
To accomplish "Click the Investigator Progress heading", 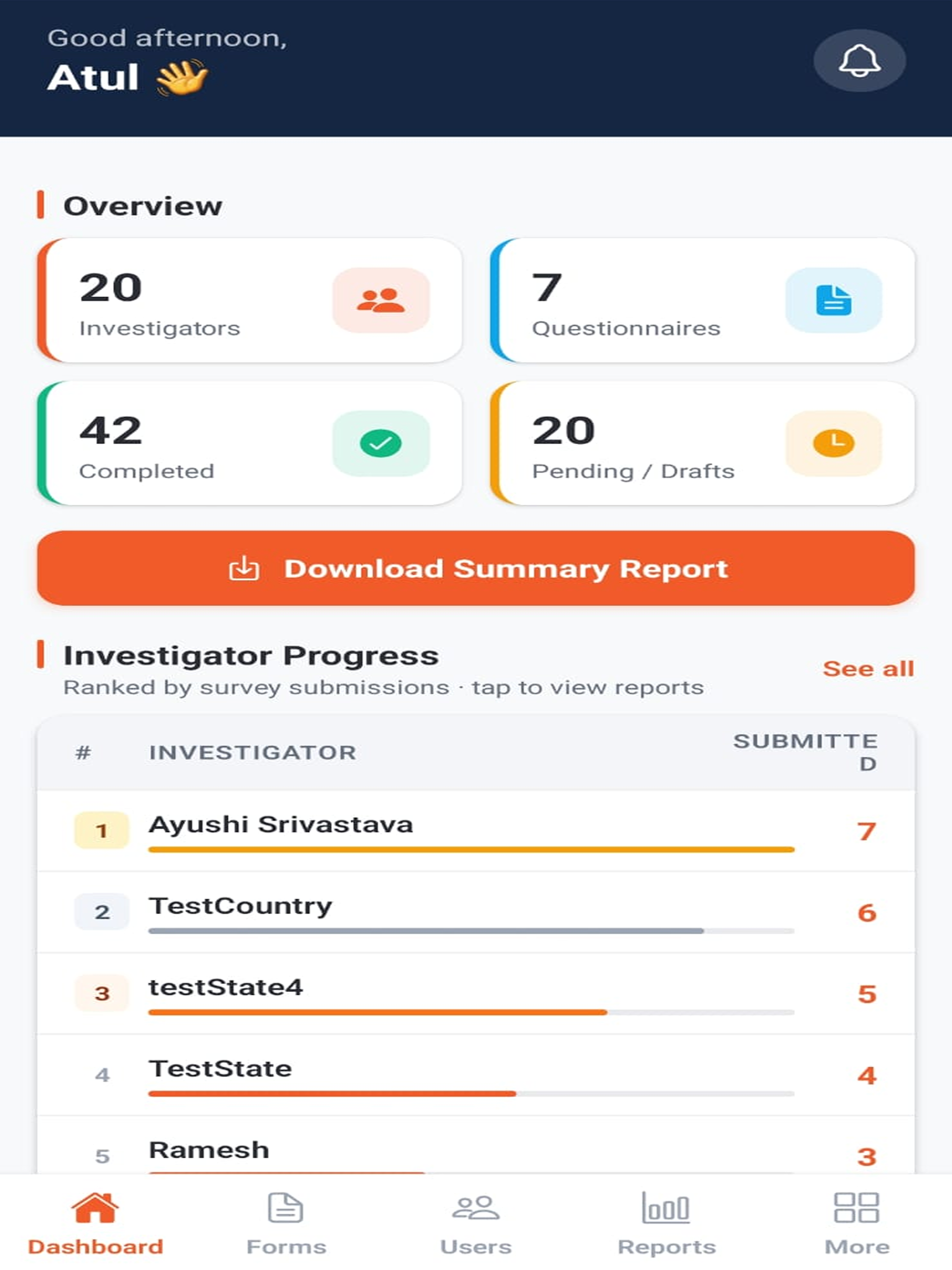I will 251,656.
